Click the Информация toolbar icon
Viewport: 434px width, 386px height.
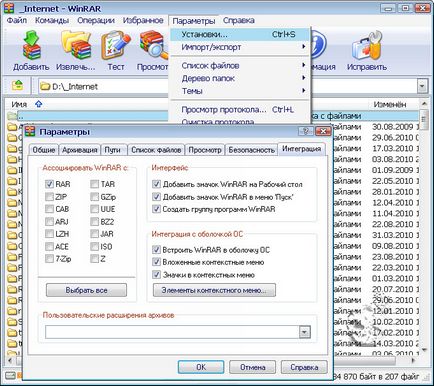318,46
